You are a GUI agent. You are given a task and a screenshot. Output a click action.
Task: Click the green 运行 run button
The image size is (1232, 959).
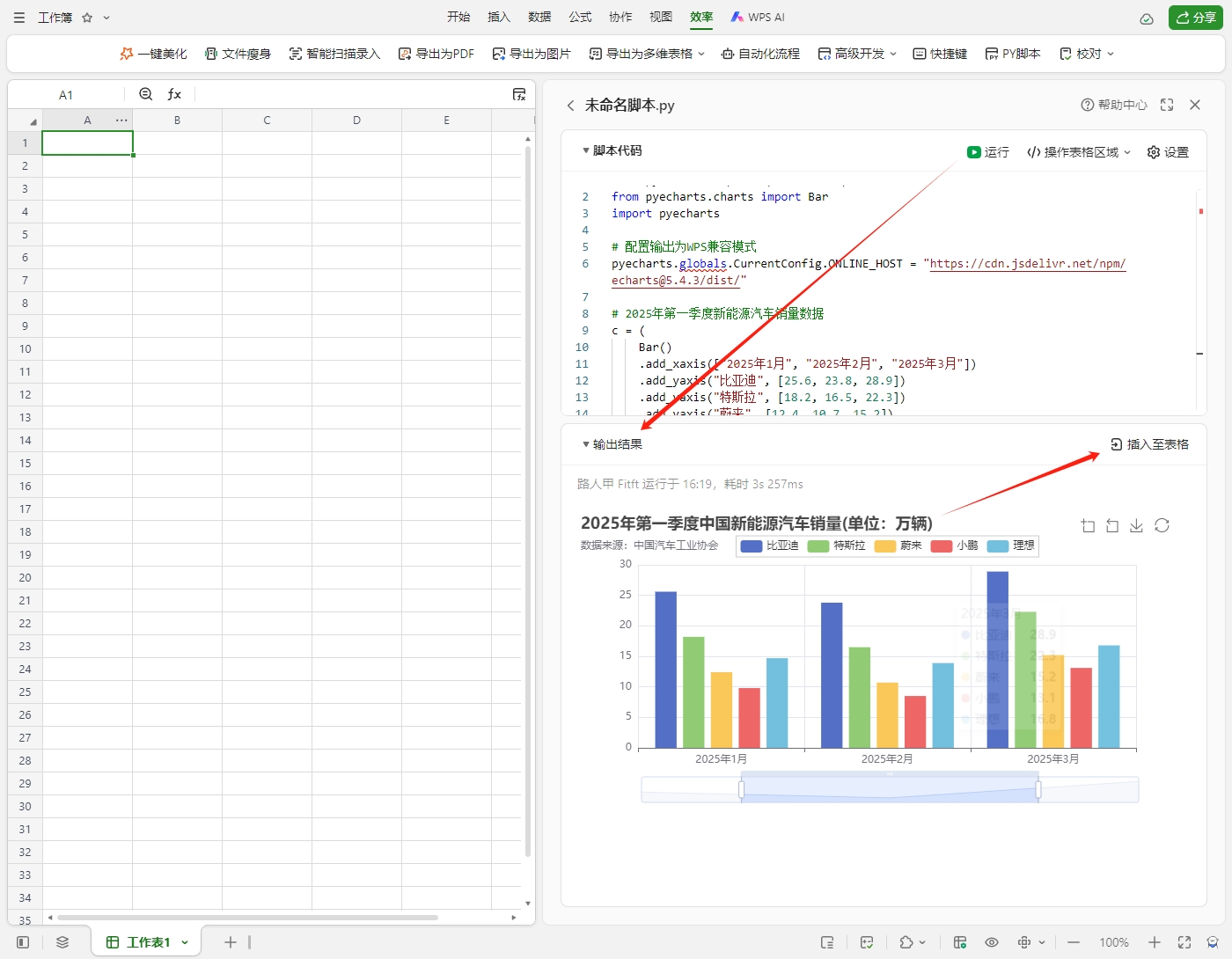pyautogui.click(x=988, y=152)
